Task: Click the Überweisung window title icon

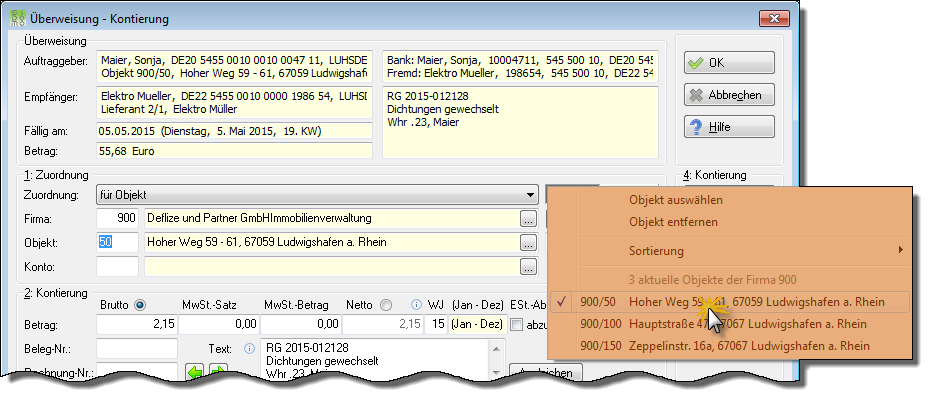Action: (x=18, y=18)
